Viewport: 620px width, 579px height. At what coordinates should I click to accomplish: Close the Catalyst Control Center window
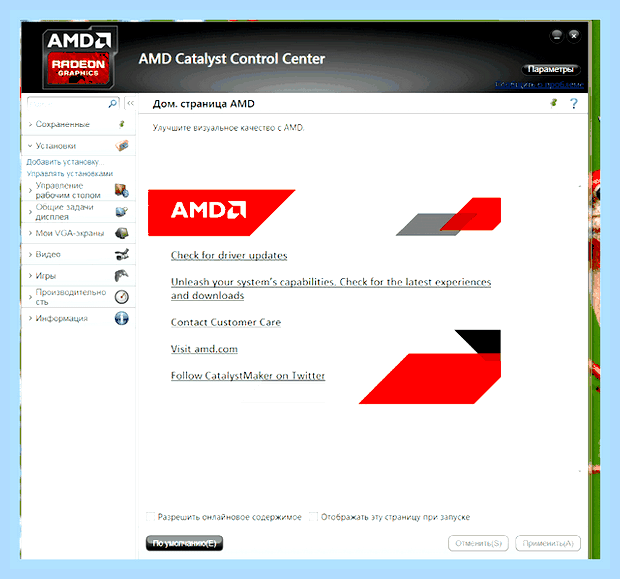(x=574, y=36)
